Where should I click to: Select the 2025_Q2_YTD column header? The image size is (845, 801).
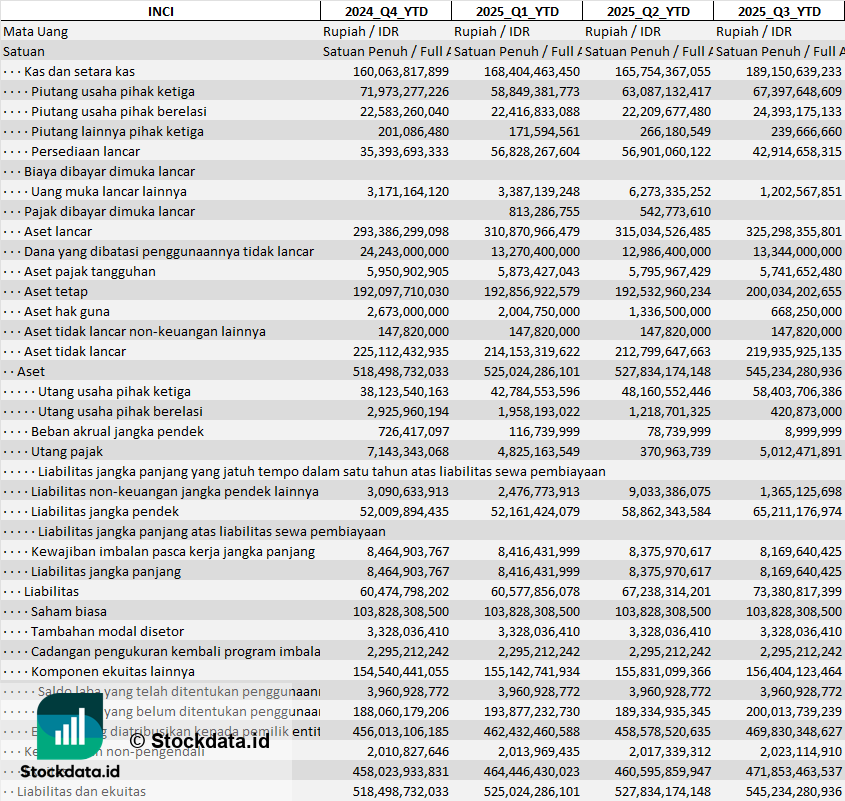click(648, 11)
